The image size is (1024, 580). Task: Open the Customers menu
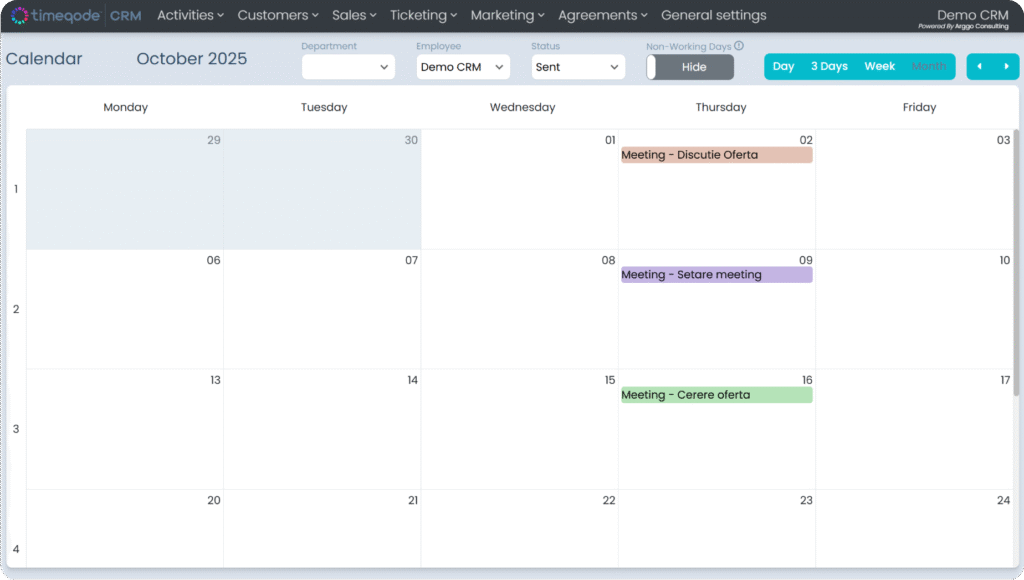[278, 16]
